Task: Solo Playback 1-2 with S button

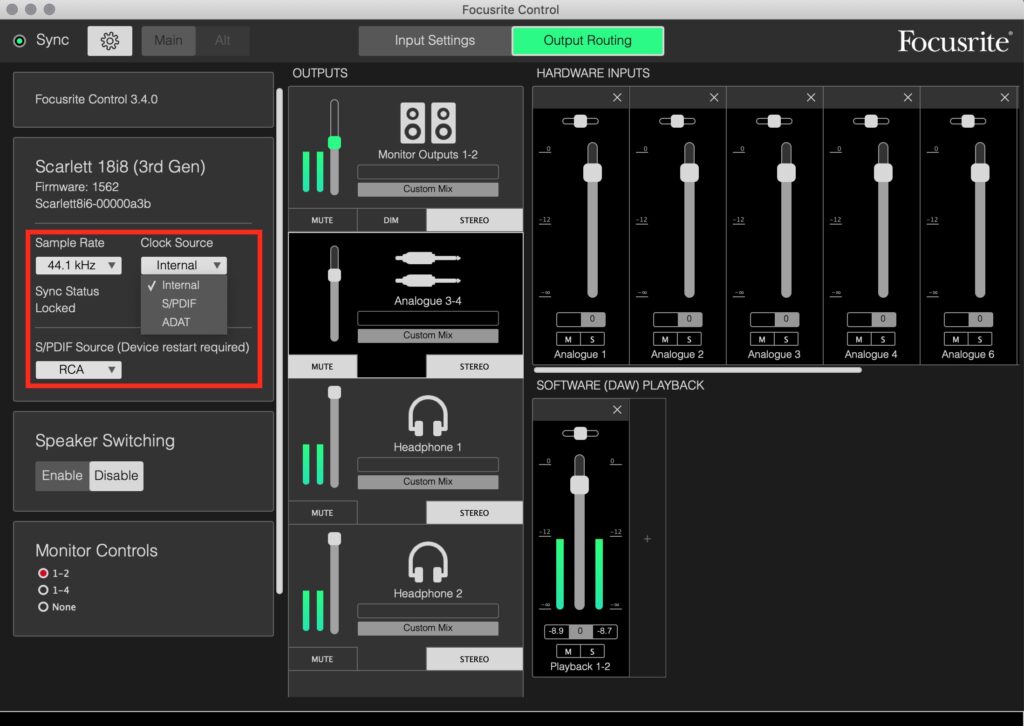Action: (592, 651)
